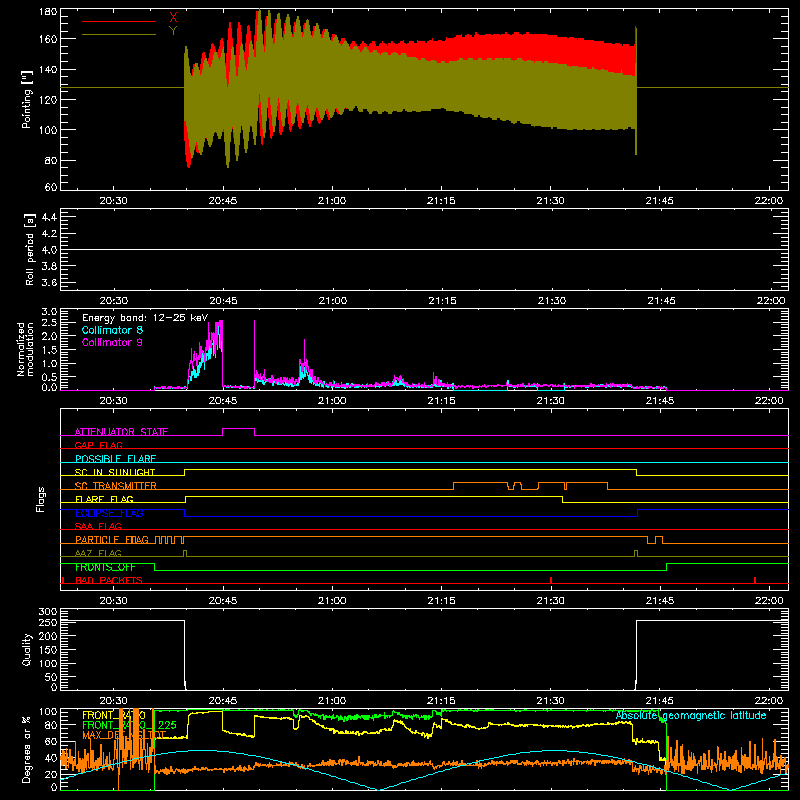Click the 'Normalized modulation' y-axis title
800x800 pixels.
(x=25, y=349)
